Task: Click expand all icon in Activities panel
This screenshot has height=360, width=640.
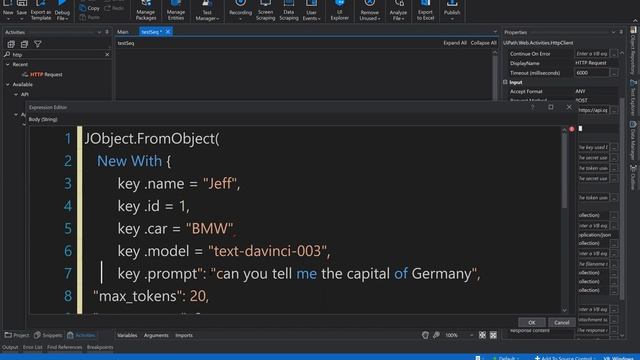Action: pyautogui.click(x=11, y=44)
